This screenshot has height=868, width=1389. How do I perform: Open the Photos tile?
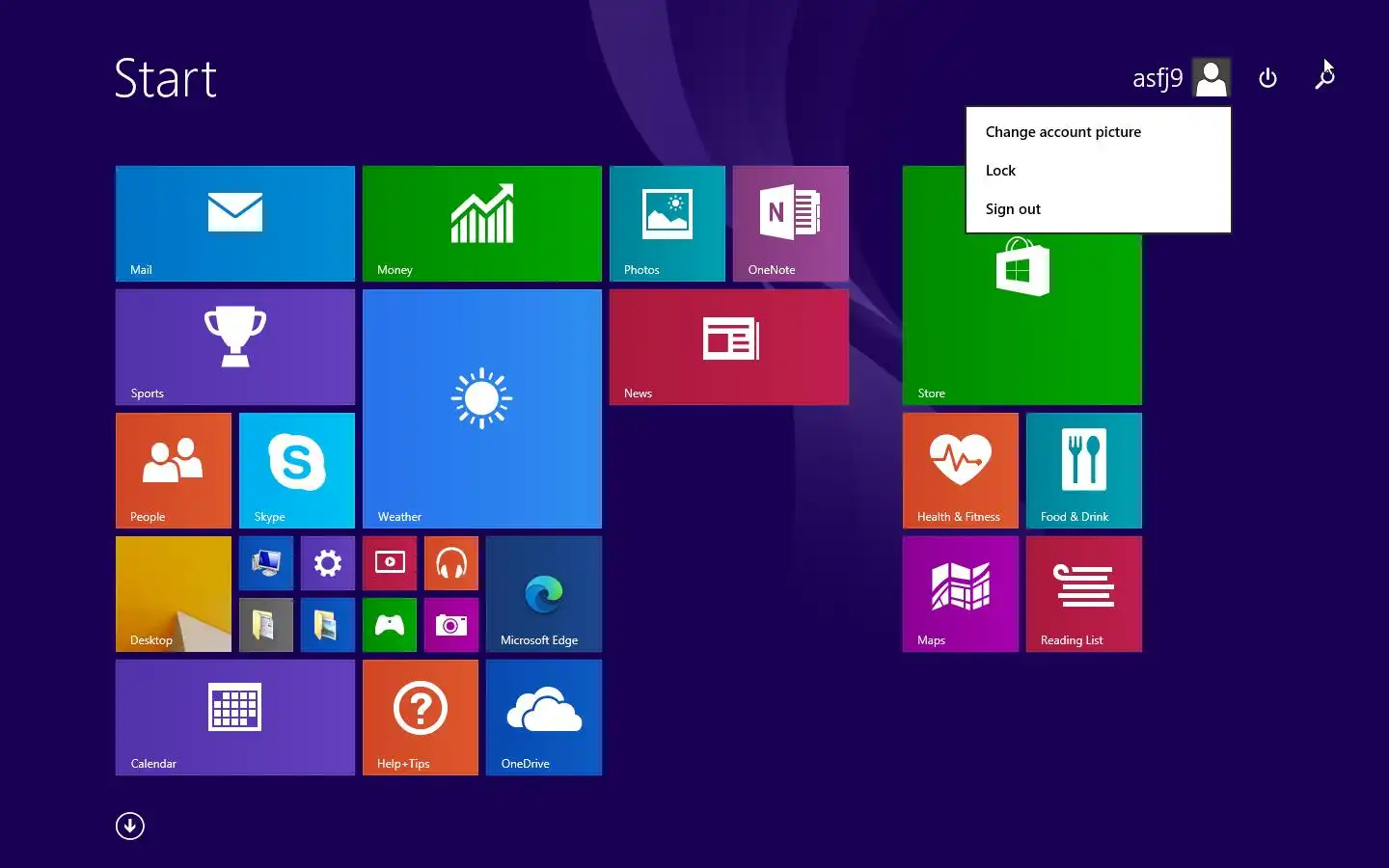click(x=667, y=224)
